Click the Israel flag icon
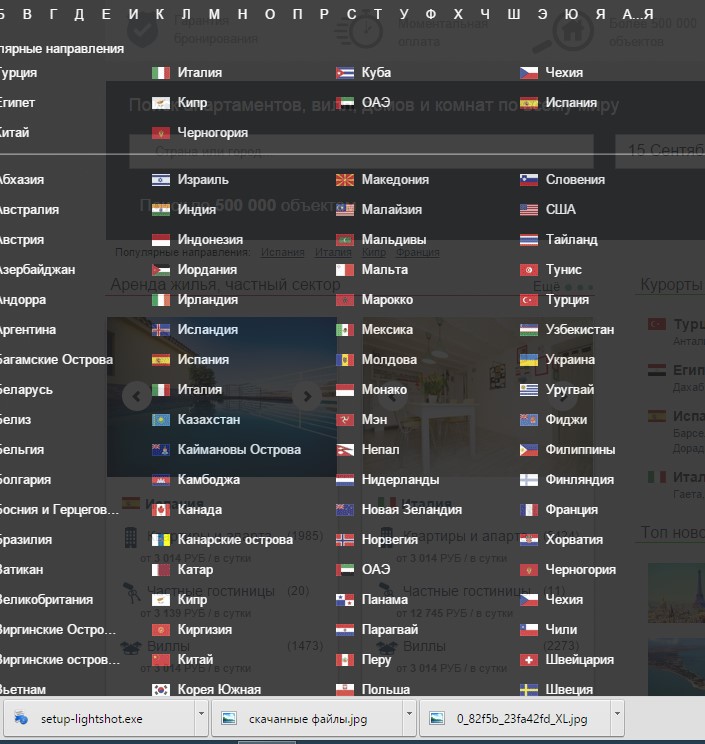The width and height of the screenshot is (705, 744). tap(161, 180)
